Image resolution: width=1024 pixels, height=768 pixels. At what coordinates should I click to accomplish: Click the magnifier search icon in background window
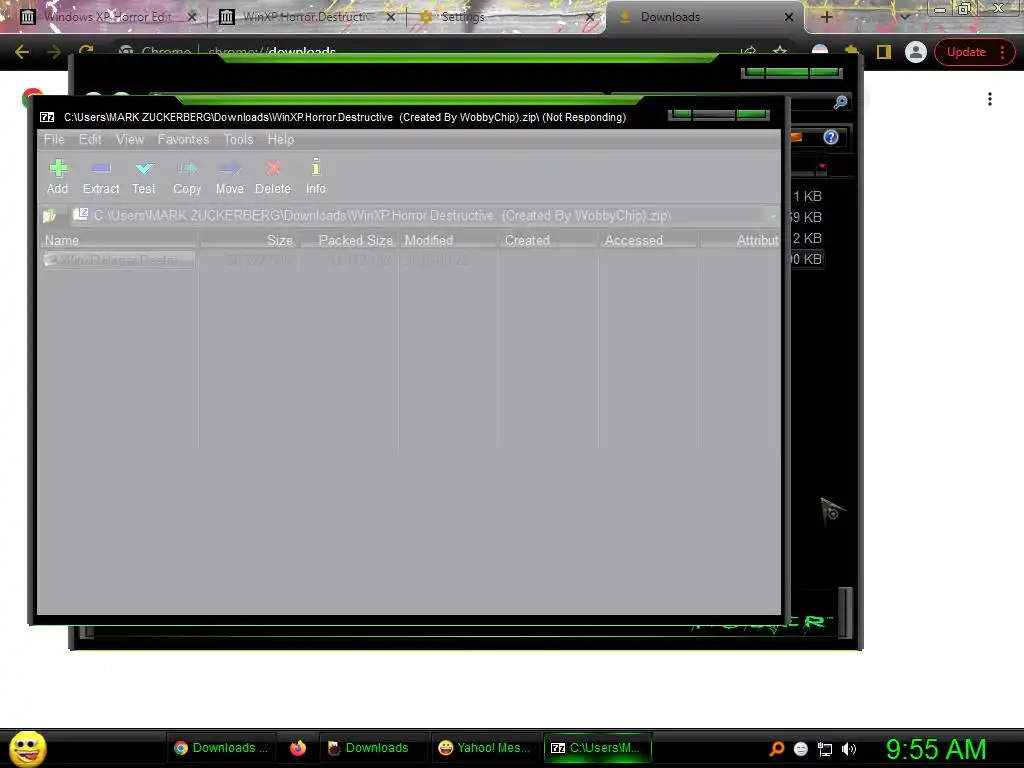[x=840, y=102]
